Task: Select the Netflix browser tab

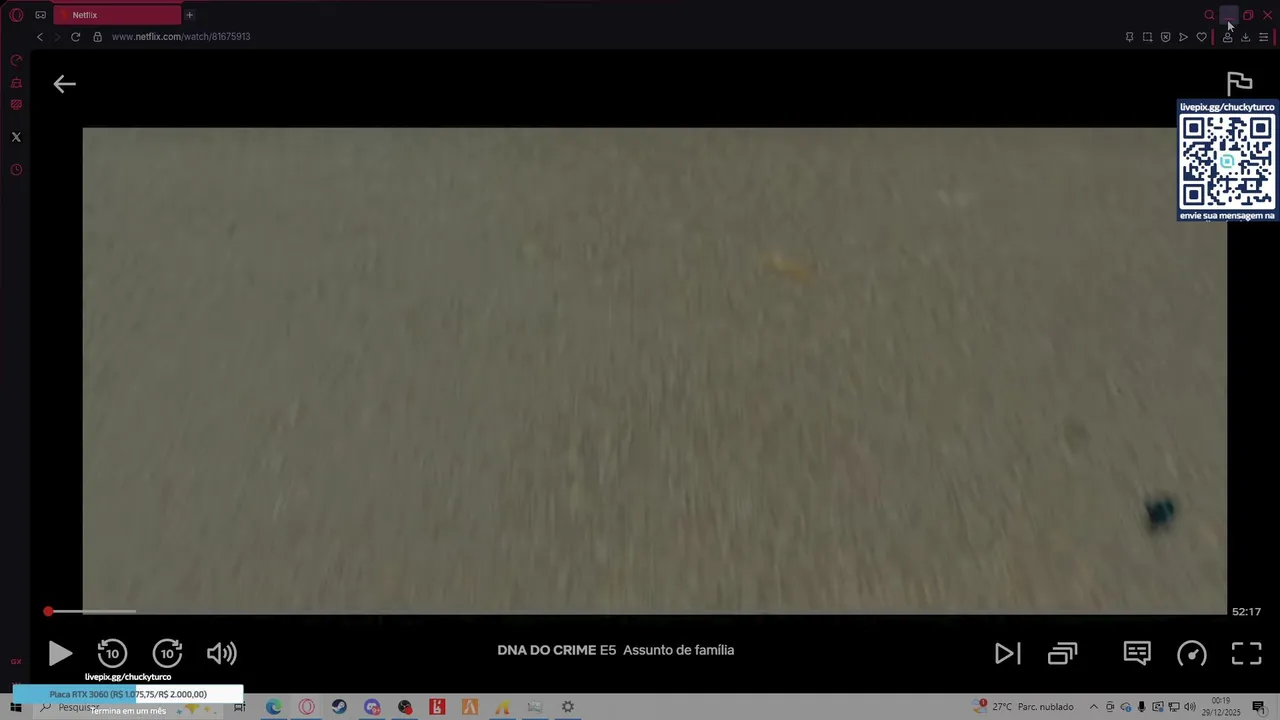Action: pyautogui.click(x=118, y=15)
